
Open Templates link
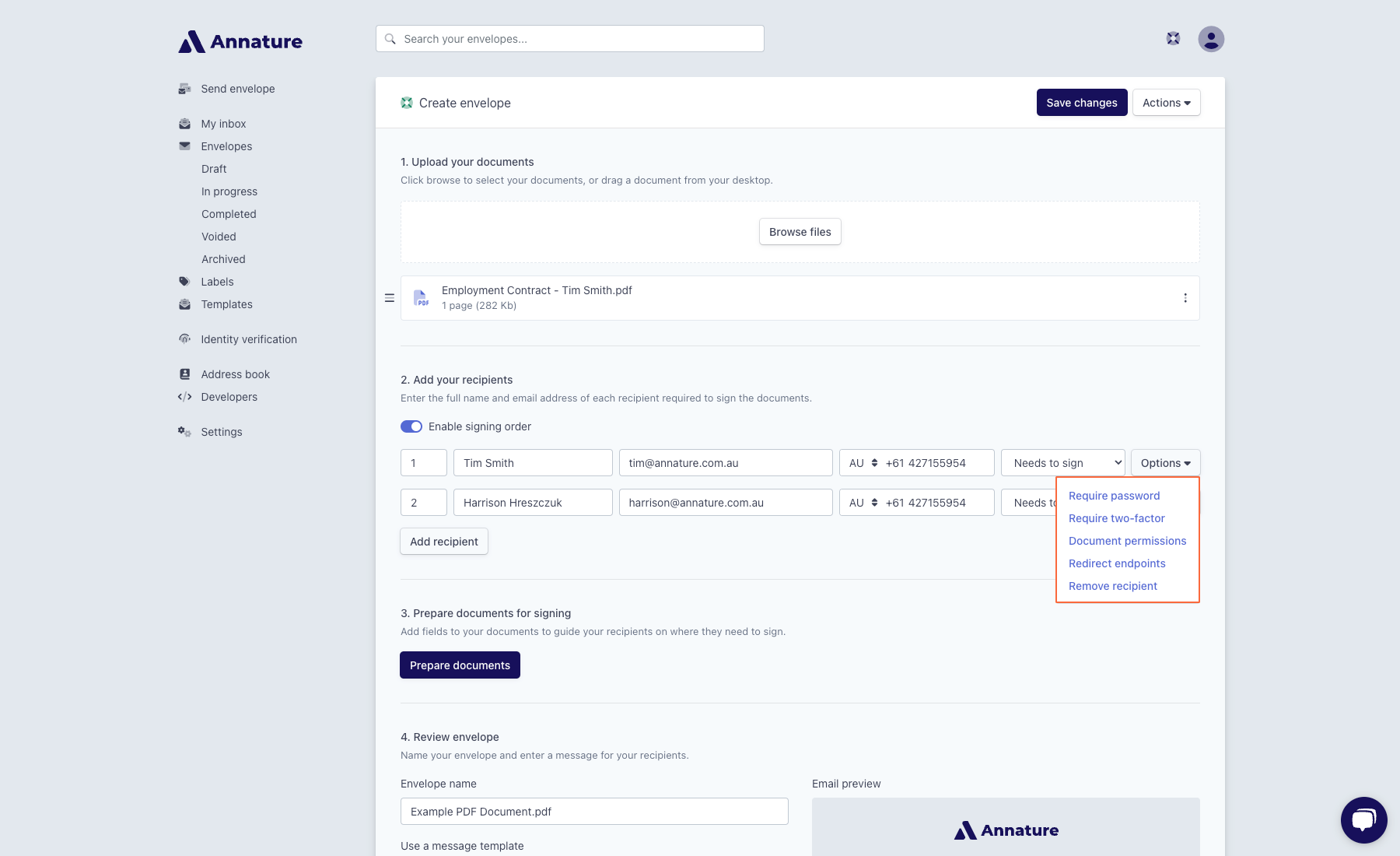(x=226, y=304)
